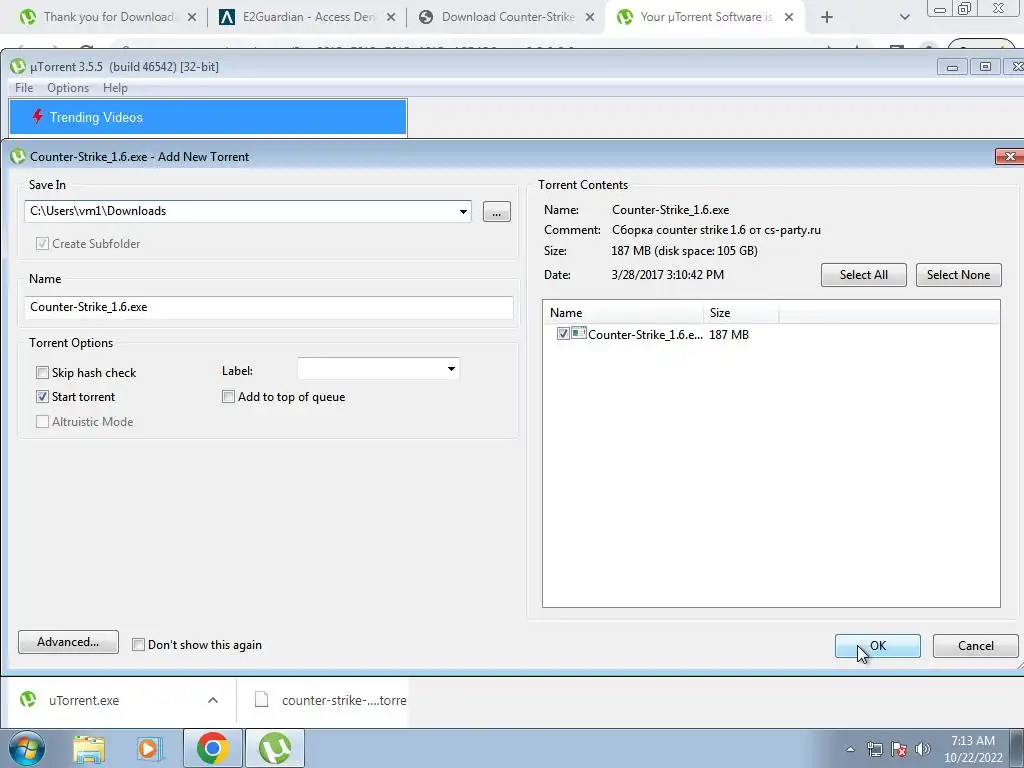Image resolution: width=1024 pixels, height=768 pixels.
Task: Click Chrome icon in taskbar
Action: point(212,748)
